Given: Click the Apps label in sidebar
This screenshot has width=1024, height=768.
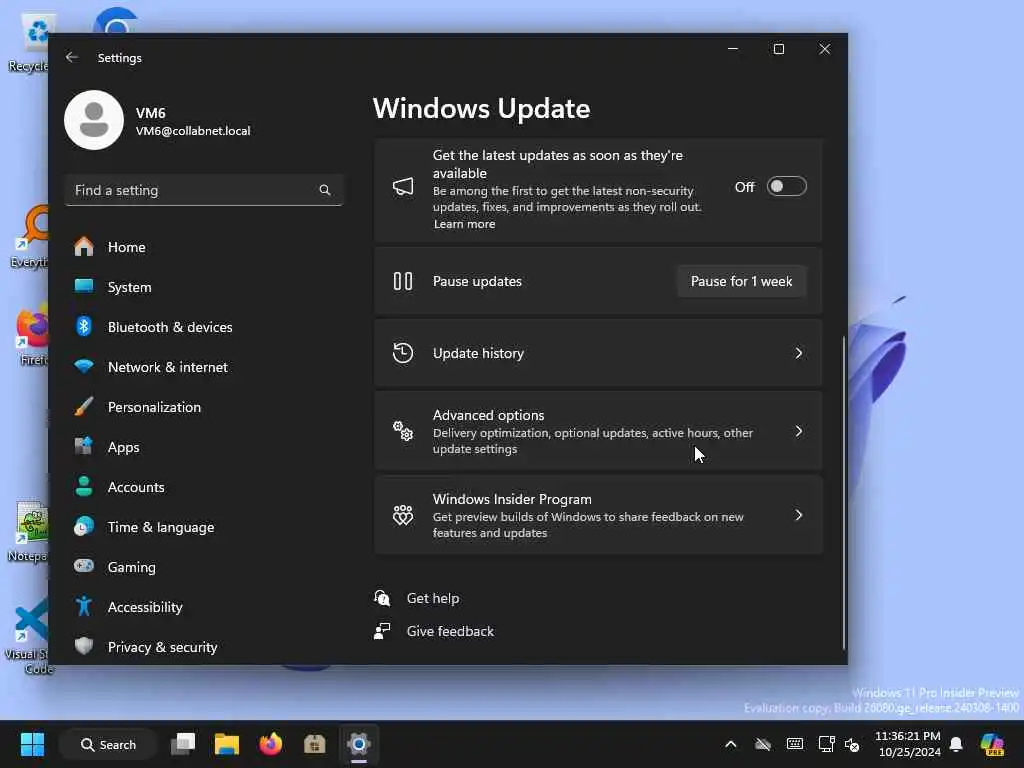Looking at the screenshot, I should click(123, 447).
